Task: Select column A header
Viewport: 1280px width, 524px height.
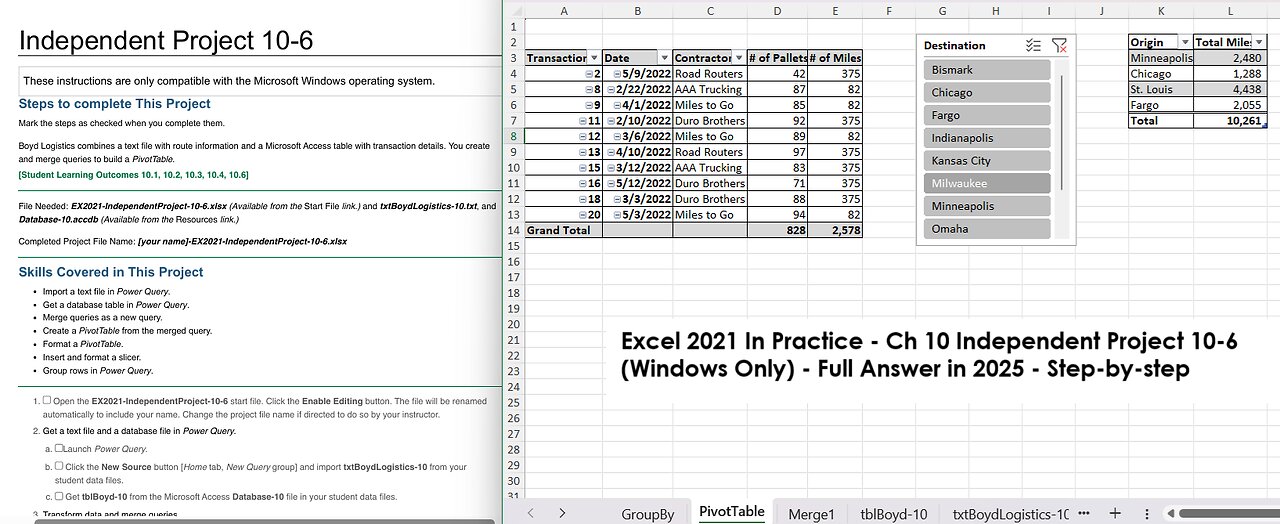Action: [x=564, y=10]
